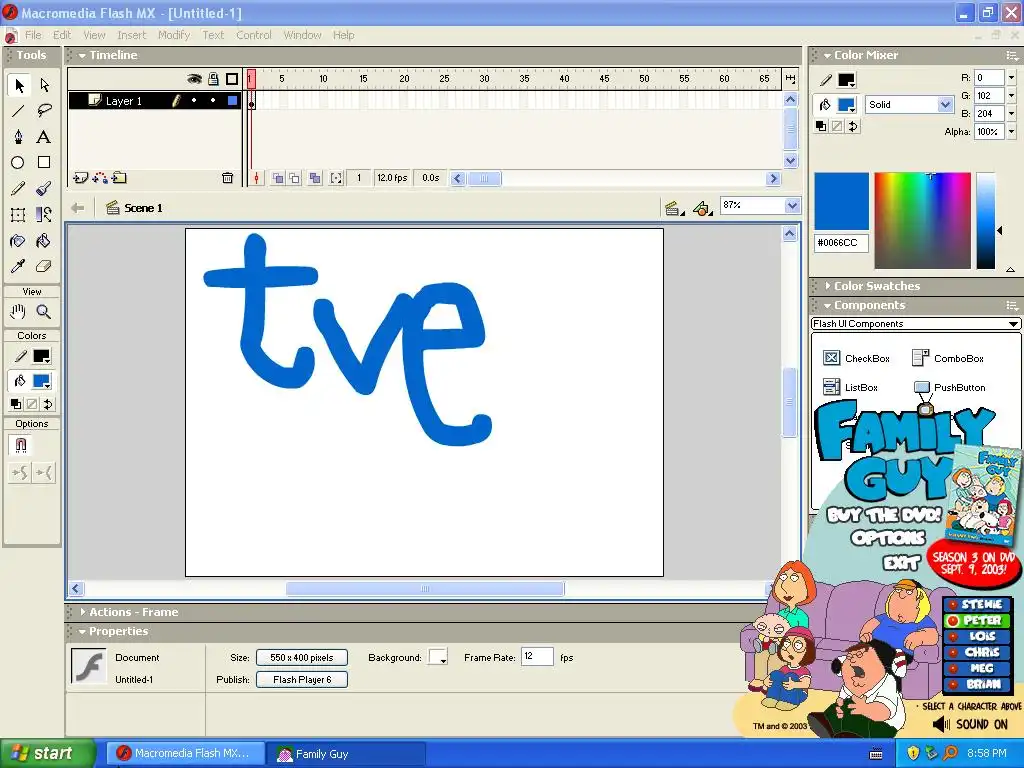
Task: Click the Edit Symbols icon
Action: [x=702, y=208]
